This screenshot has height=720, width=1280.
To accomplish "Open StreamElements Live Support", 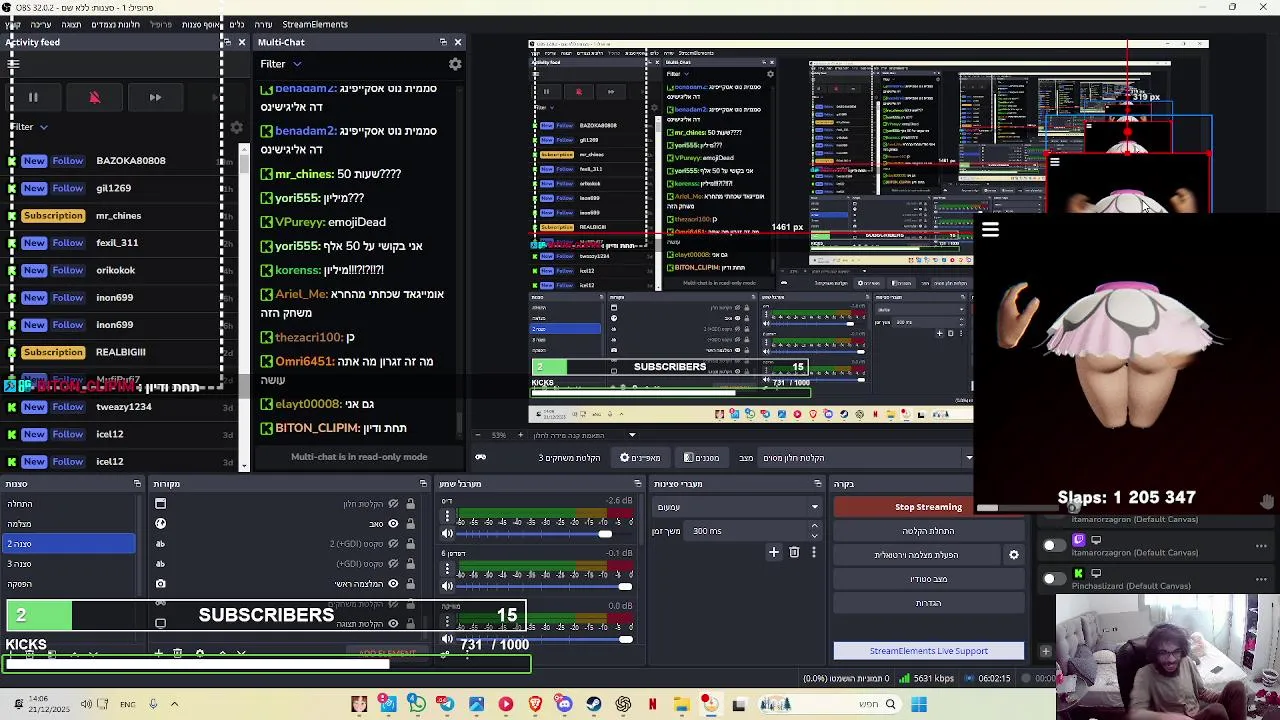I will coord(929,651).
